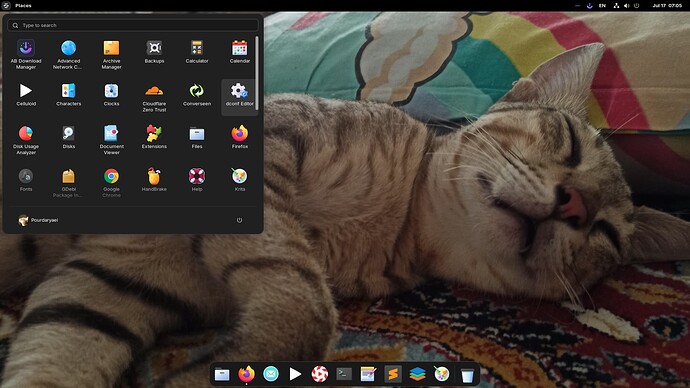Open Archive Manager app

pyautogui.click(x=111, y=55)
